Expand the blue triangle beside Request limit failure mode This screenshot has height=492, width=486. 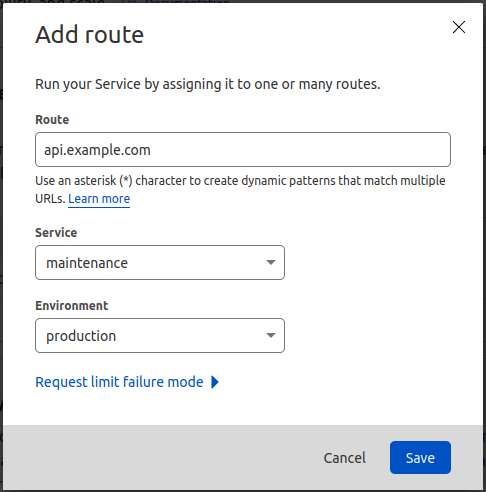[x=215, y=382]
